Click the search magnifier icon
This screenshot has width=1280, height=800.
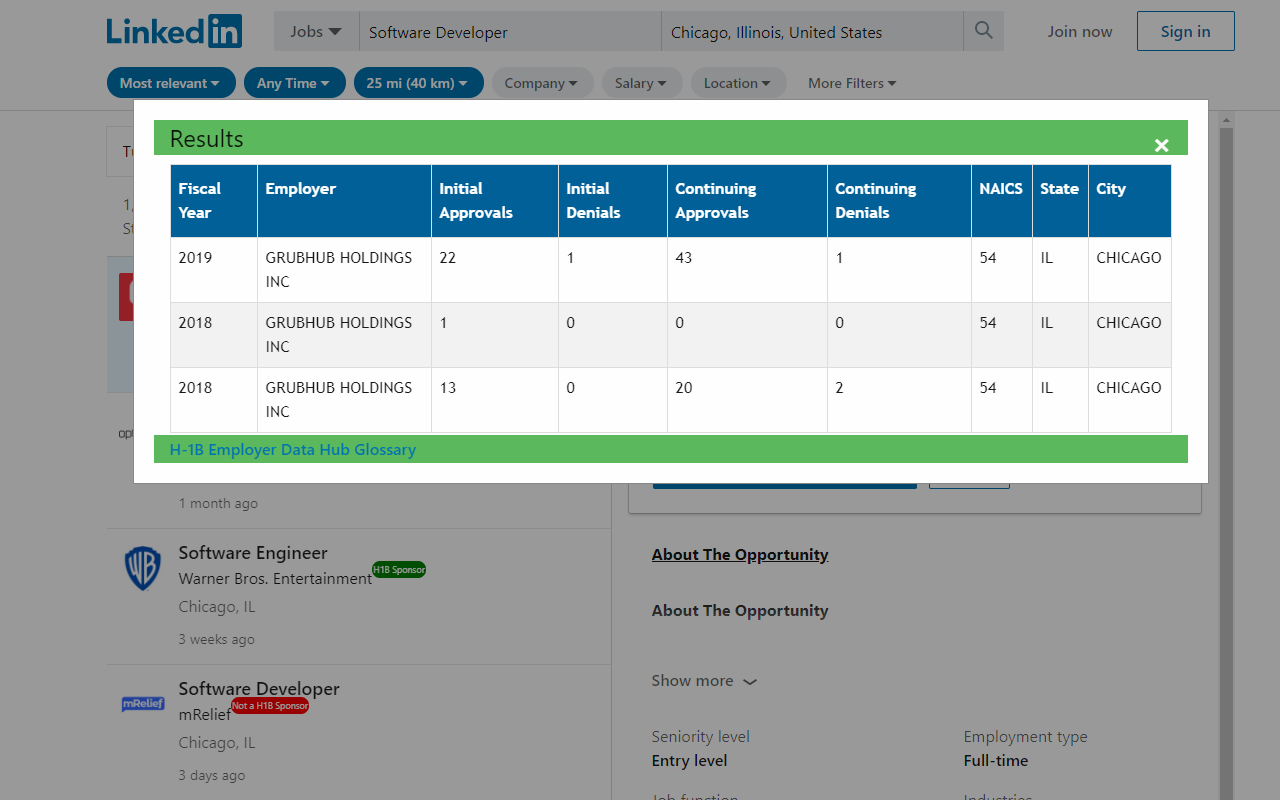click(983, 31)
